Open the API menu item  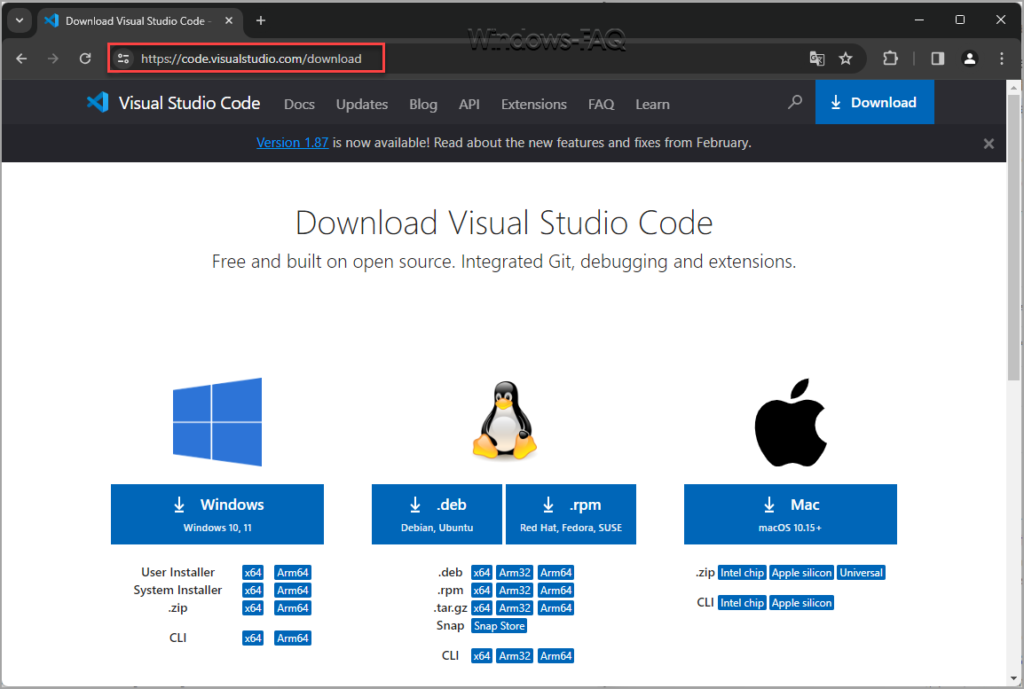click(x=469, y=104)
